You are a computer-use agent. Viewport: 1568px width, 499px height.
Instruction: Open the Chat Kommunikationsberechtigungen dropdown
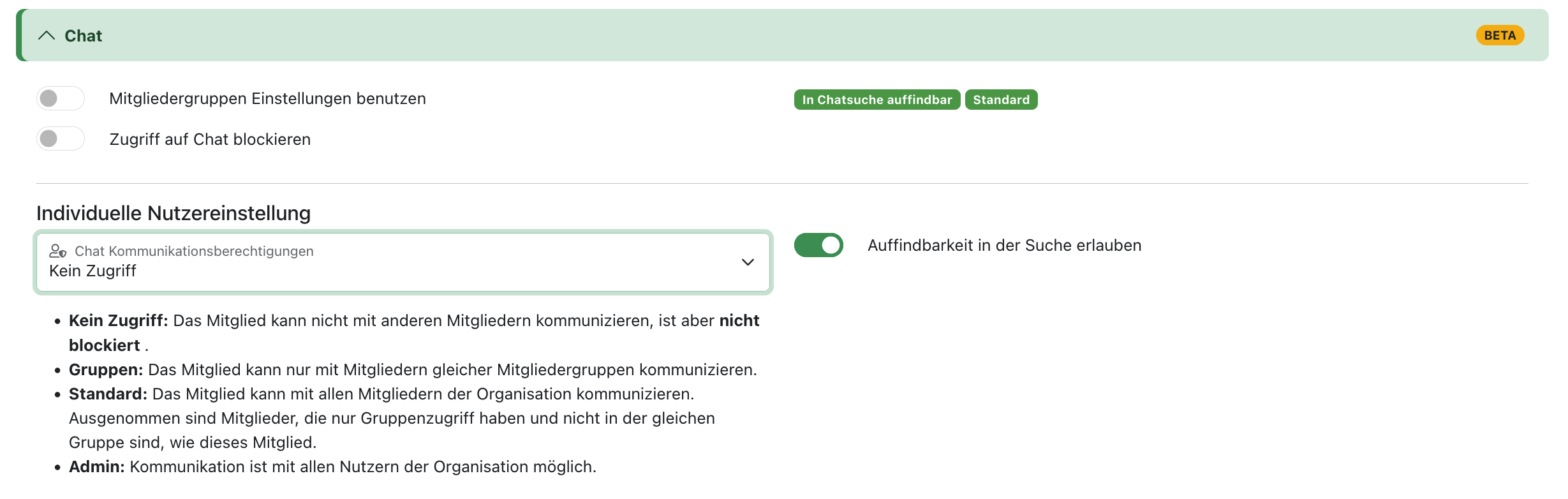(x=402, y=262)
